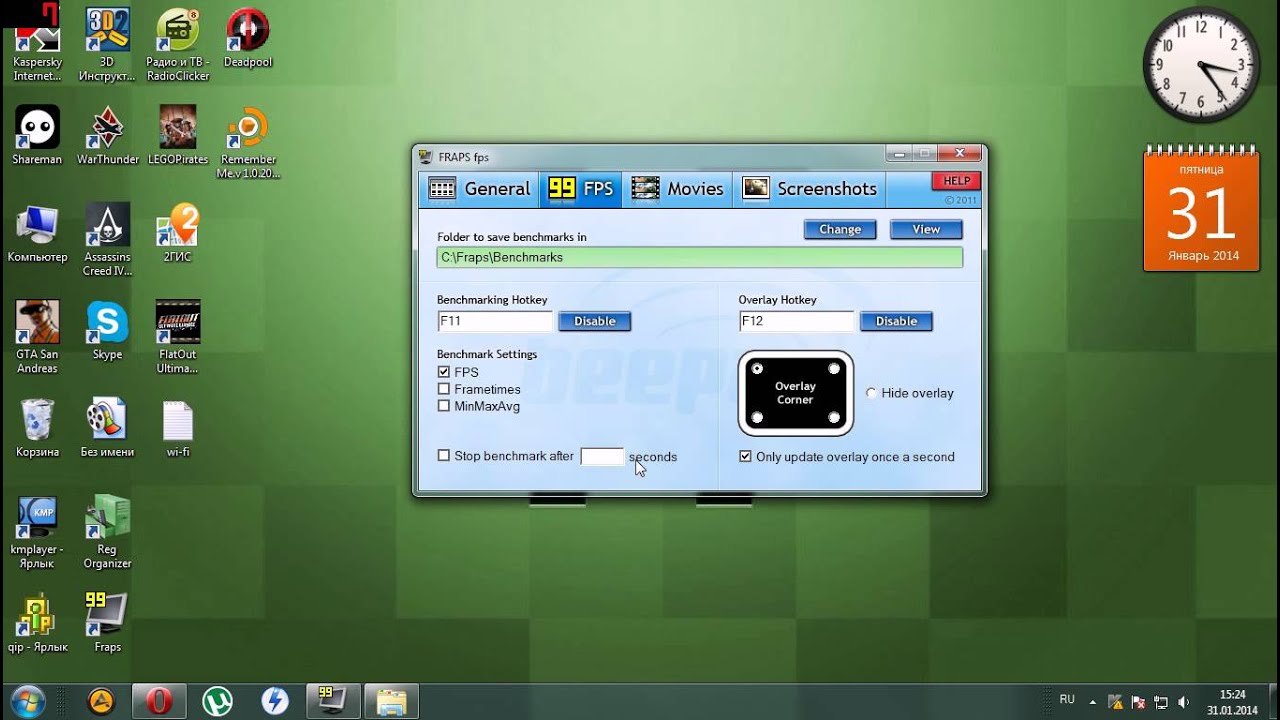Launch Assassins Creed IV shortcut
This screenshot has height=720, width=1280.
[x=107, y=241]
